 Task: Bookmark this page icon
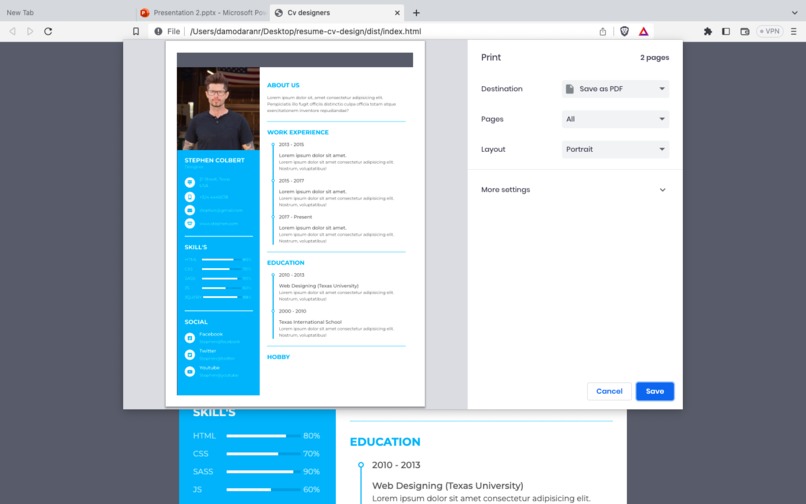[x=136, y=31]
